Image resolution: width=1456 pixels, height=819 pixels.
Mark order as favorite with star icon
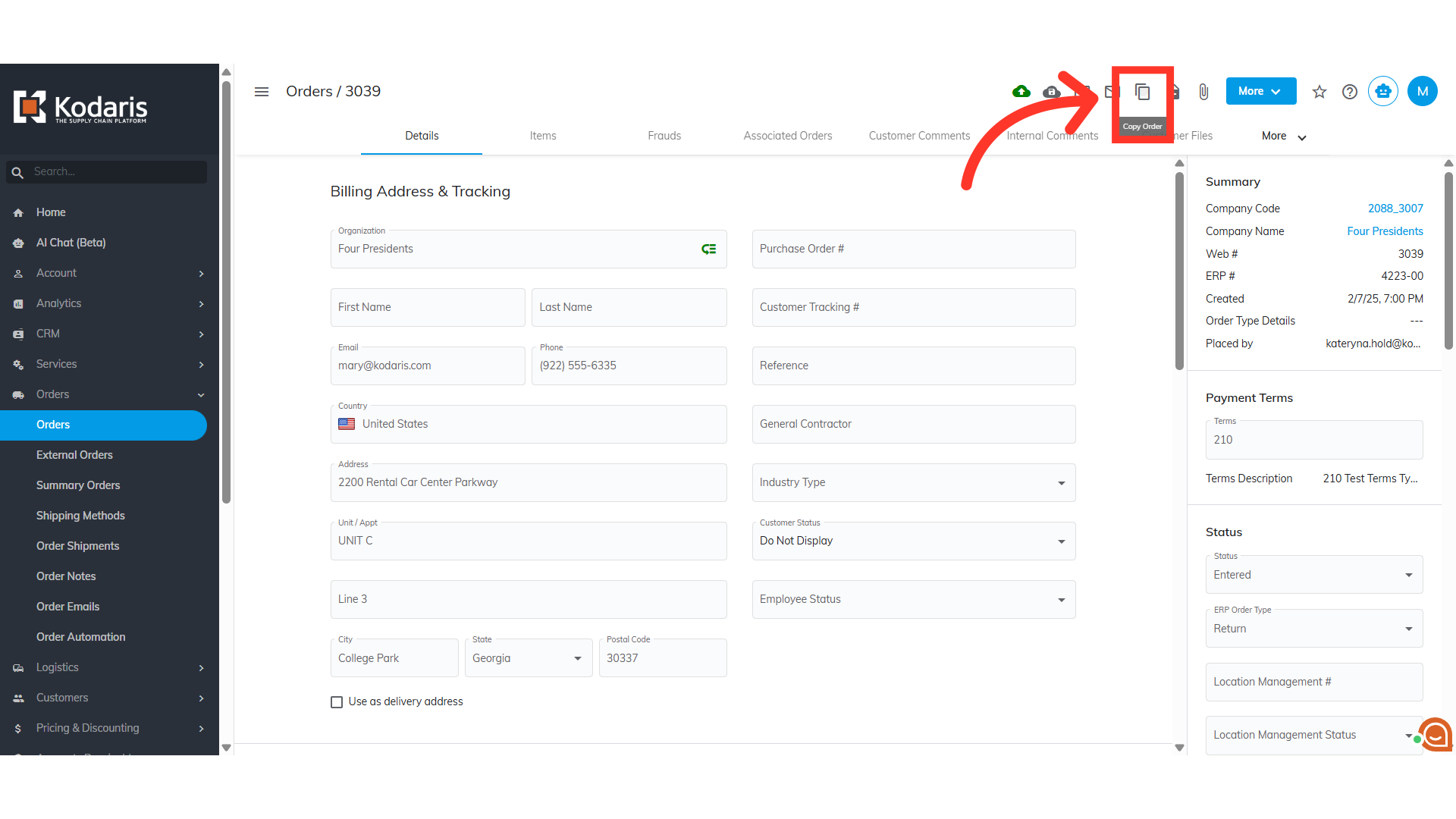1319,92
